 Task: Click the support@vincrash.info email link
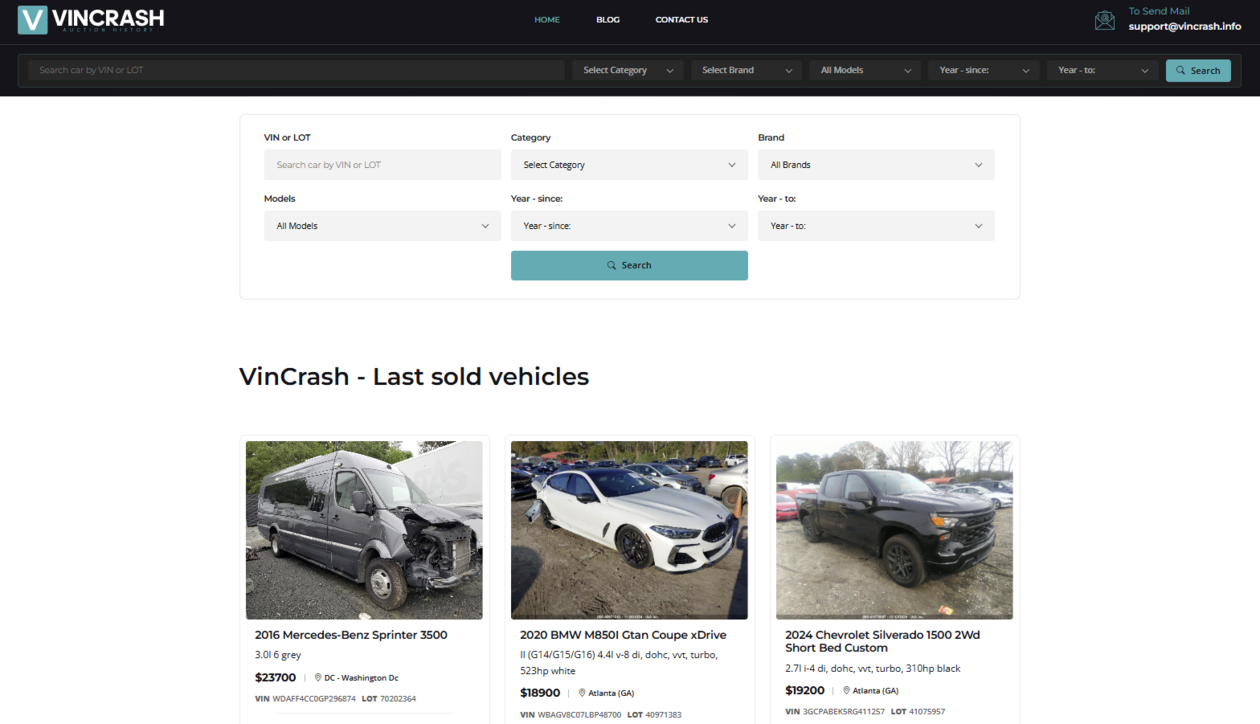point(1184,27)
